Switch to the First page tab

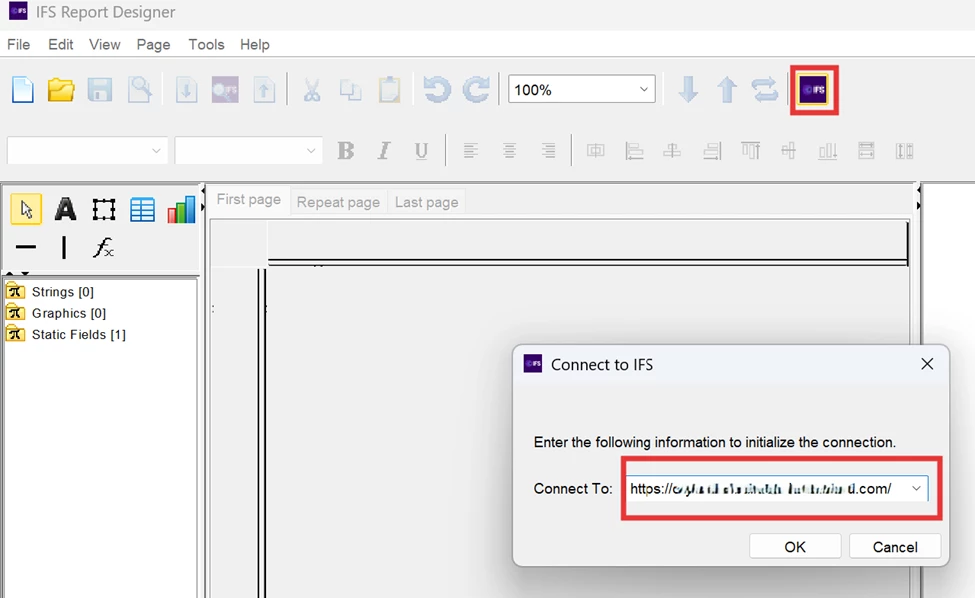(x=249, y=200)
